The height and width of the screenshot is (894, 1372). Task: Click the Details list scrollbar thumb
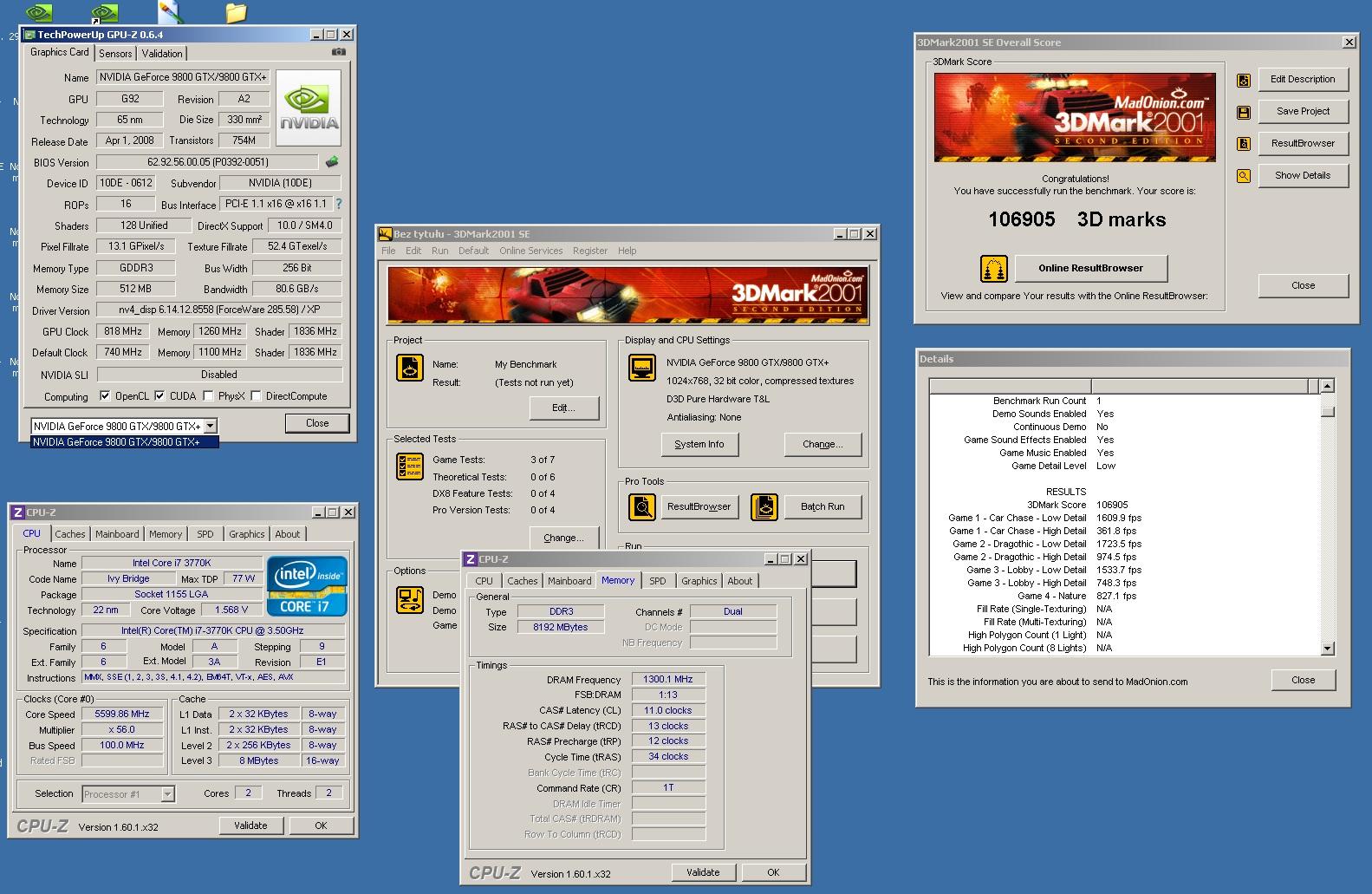(x=1327, y=412)
